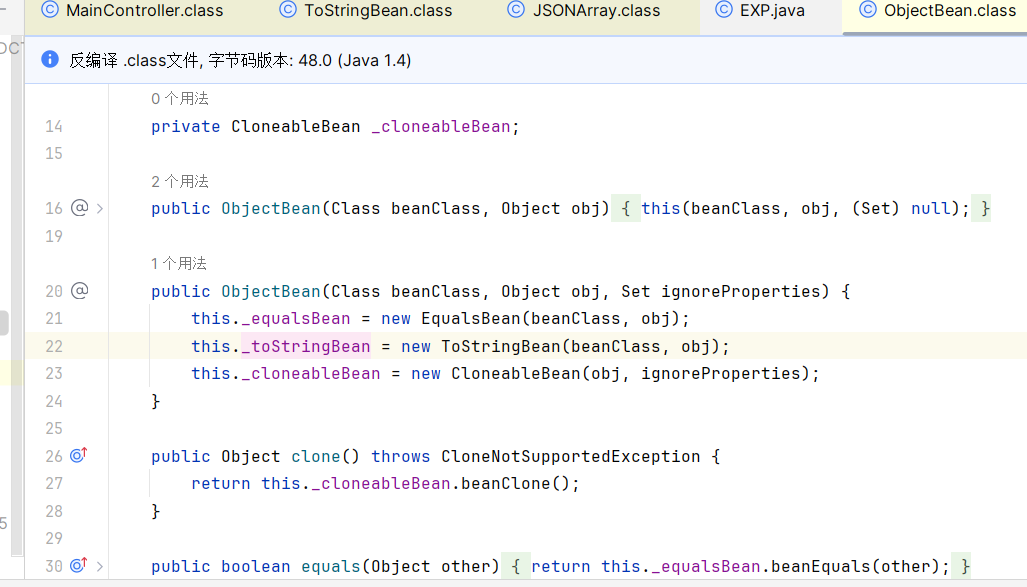Expand the folded equals method using the line 30 arrow

tap(100, 566)
